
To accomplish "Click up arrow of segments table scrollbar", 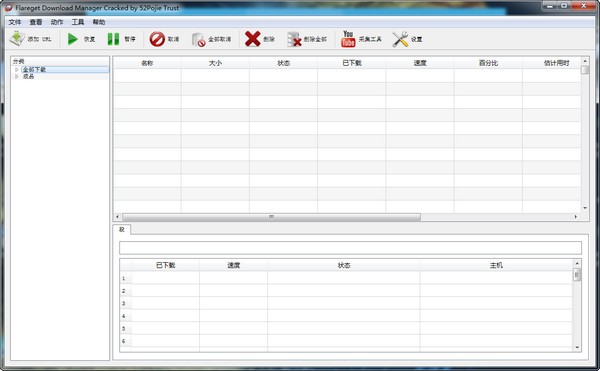I will 577,264.
